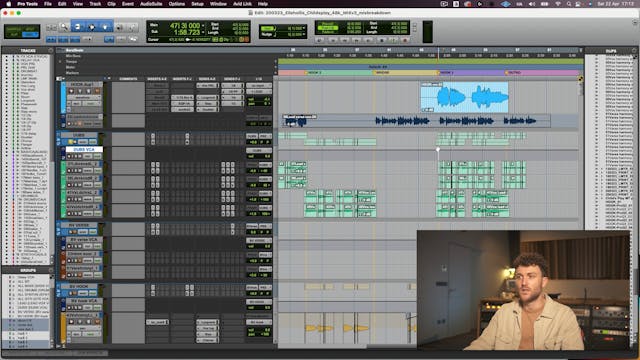Open the Track menu

(x=95, y=4)
